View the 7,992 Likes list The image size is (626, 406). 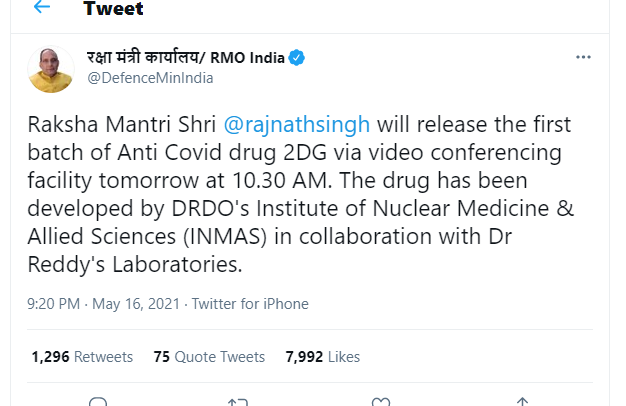[322, 357]
